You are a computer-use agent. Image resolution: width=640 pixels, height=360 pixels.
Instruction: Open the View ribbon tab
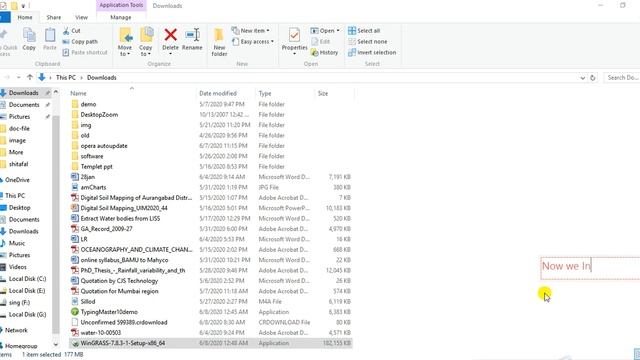(81, 17)
